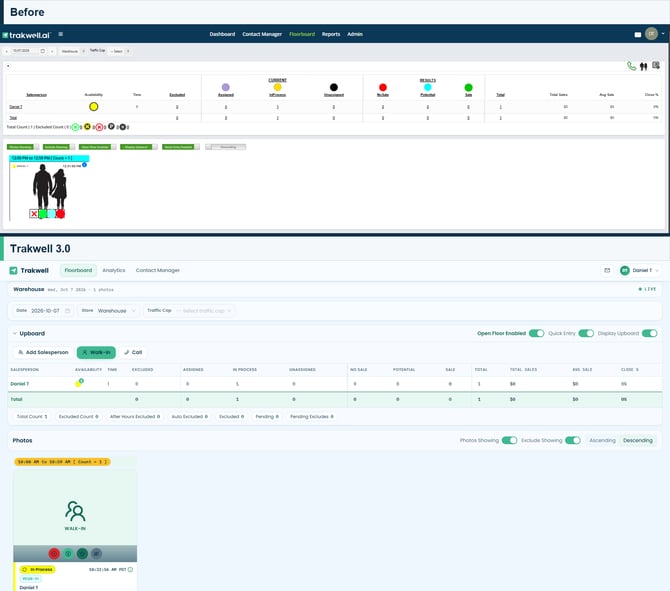Image resolution: width=670 pixels, height=591 pixels.
Task: Toggle the Photos Showing switch in Trakwell 3.0
Action: (x=509, y=440)
